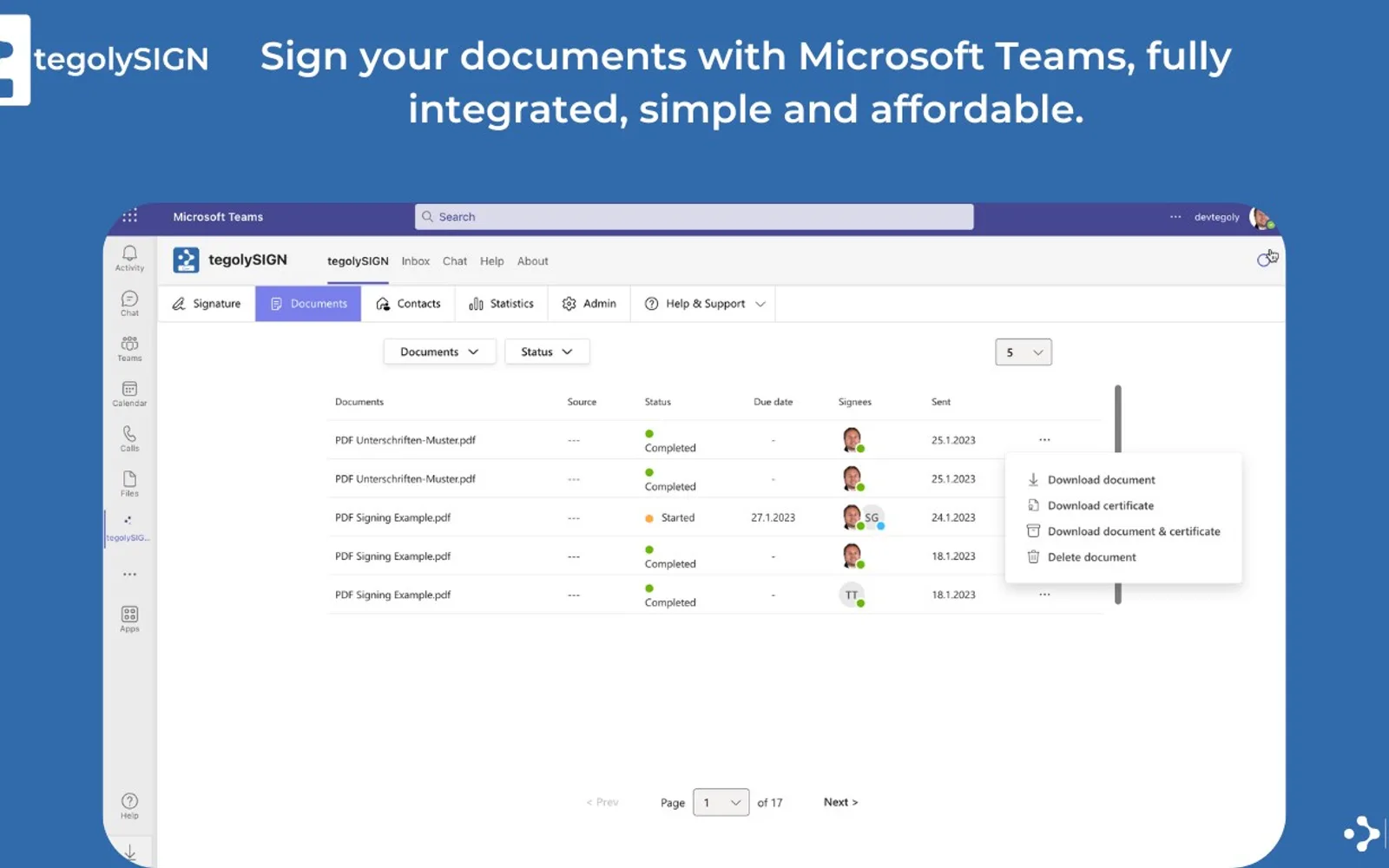Open the page number dropdown
1389x868 pixels.
point(721,803)
